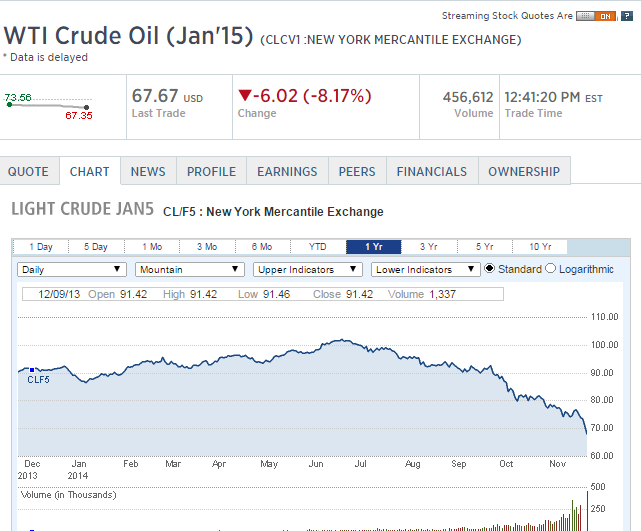Expand the Upper Indicators dropdown
Image resolution: width=641 pixels, height=531 pixels.
308,269
